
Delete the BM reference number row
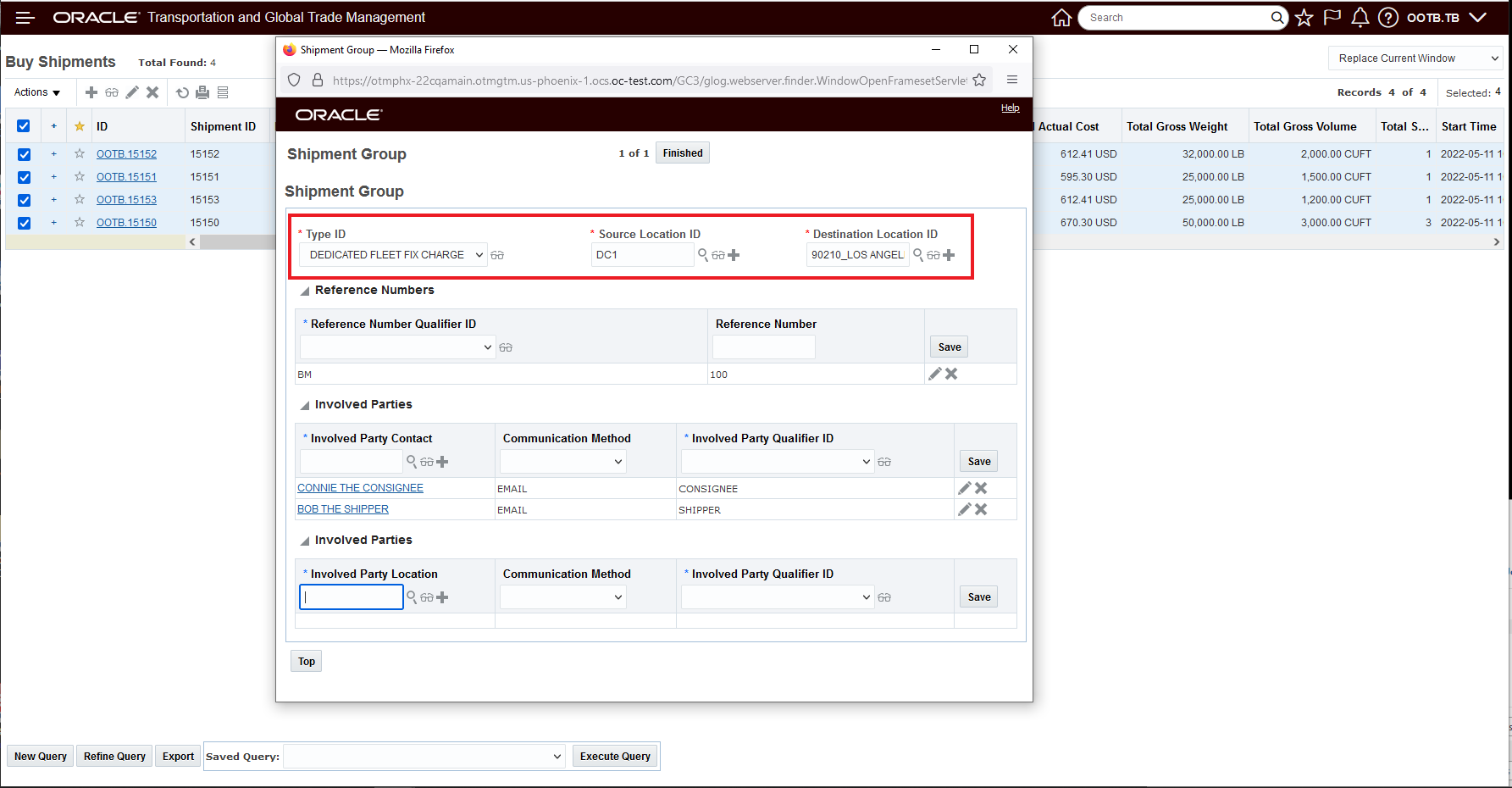click(x=951, y=374)
